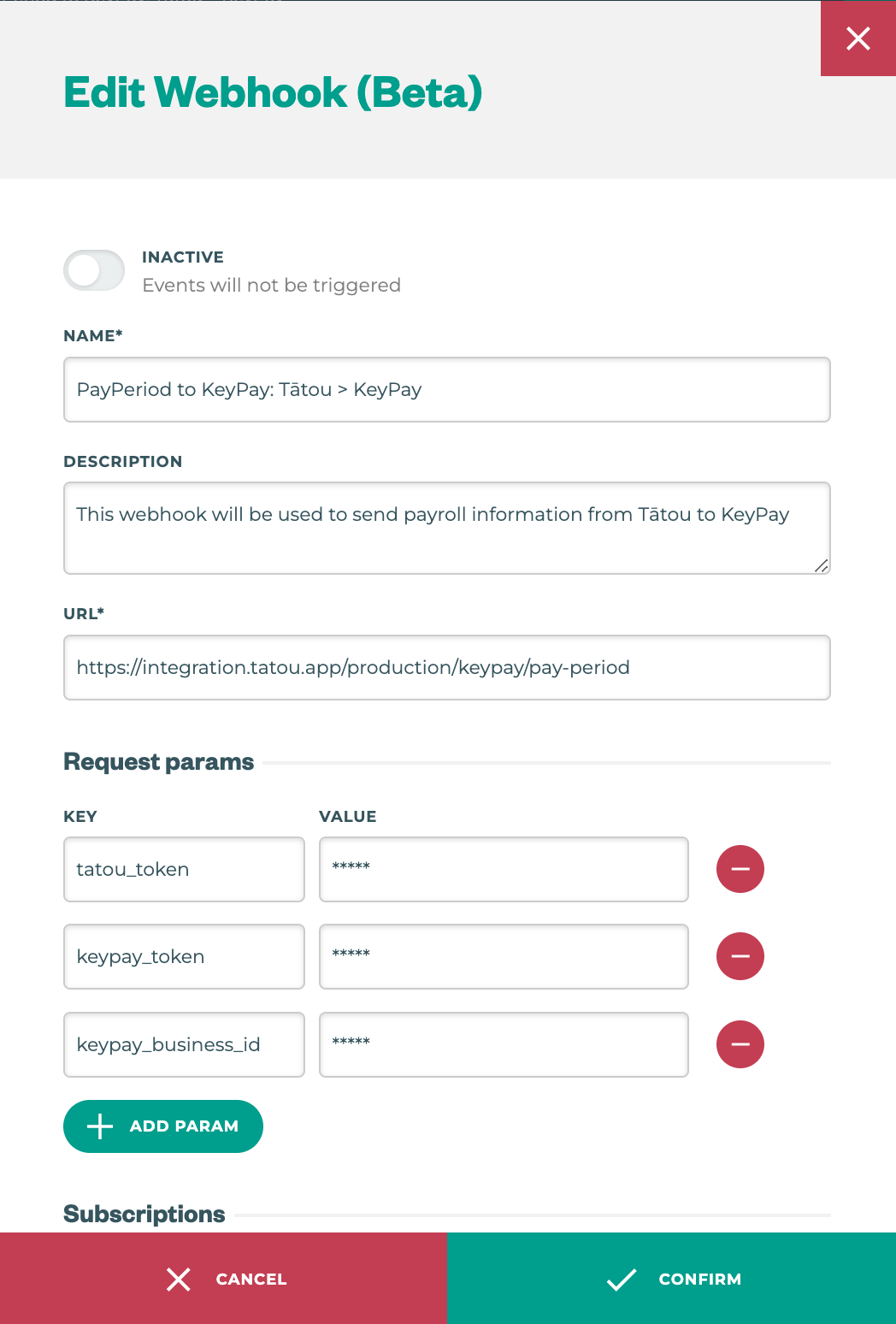Reveal the masked tatou_token value field
The width and height of the screenshot is (896, 1324).
click(x=504, y=869)
